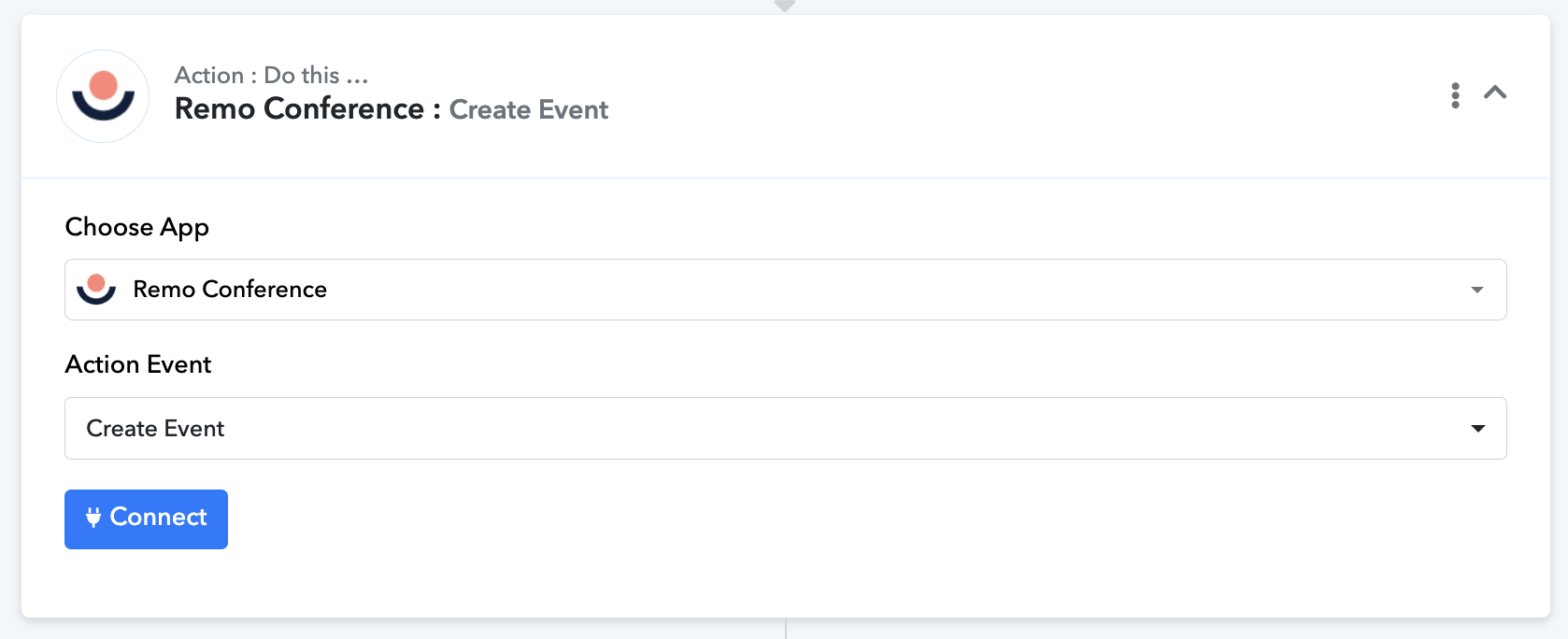The width and height of the screenshot is (1568, 639).
Task: Click the 'Create Event' value in the Action Event field
Action: [x=155, y=429]
